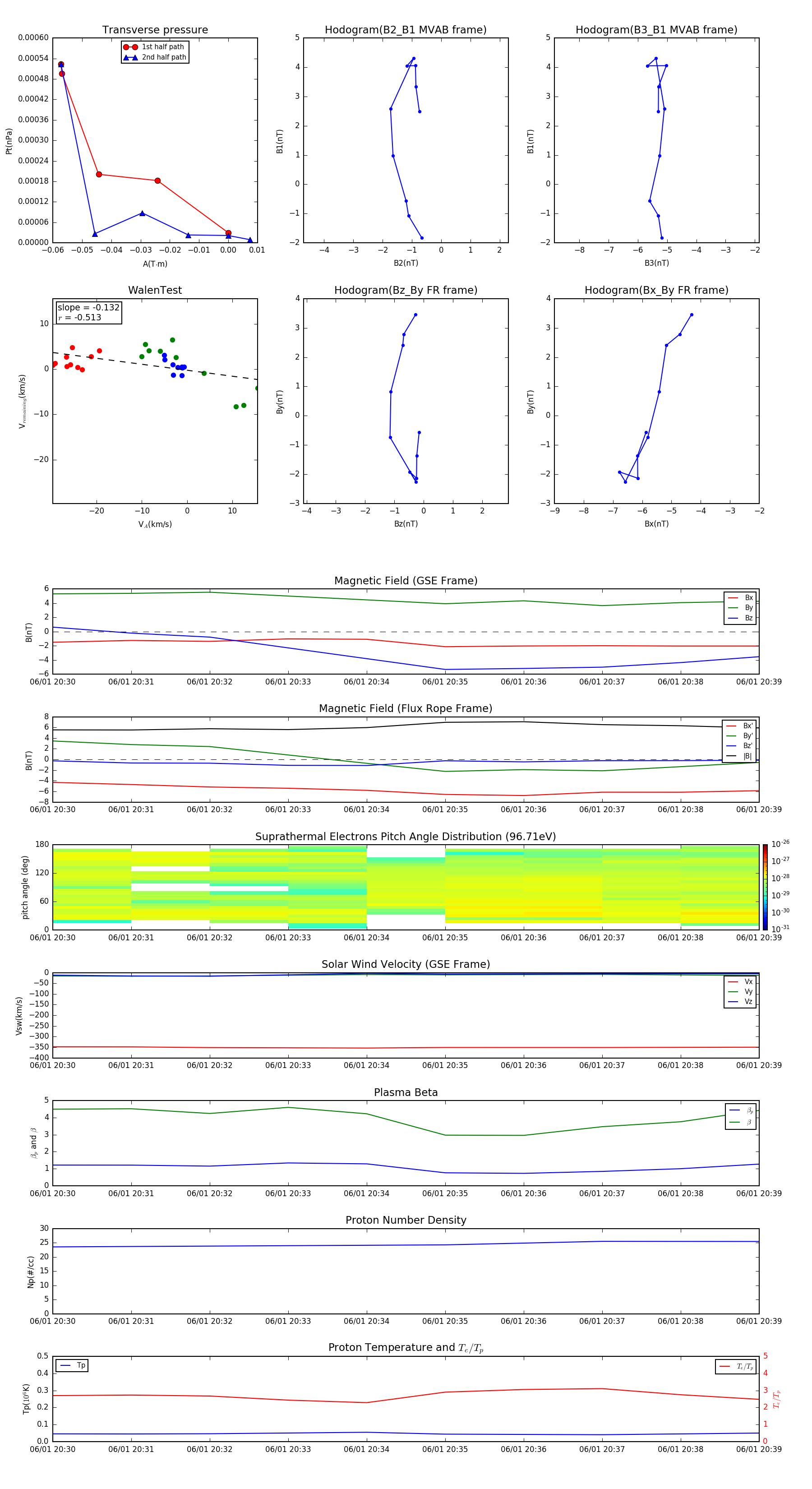
Task: Select the 'Tp(10^6K)' axis label
Action: point(26,1399)
